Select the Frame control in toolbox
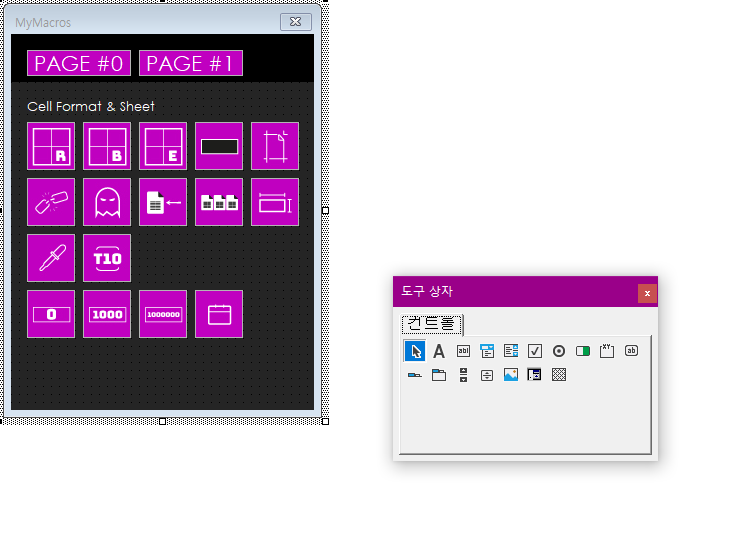 (x=607, y=351)
